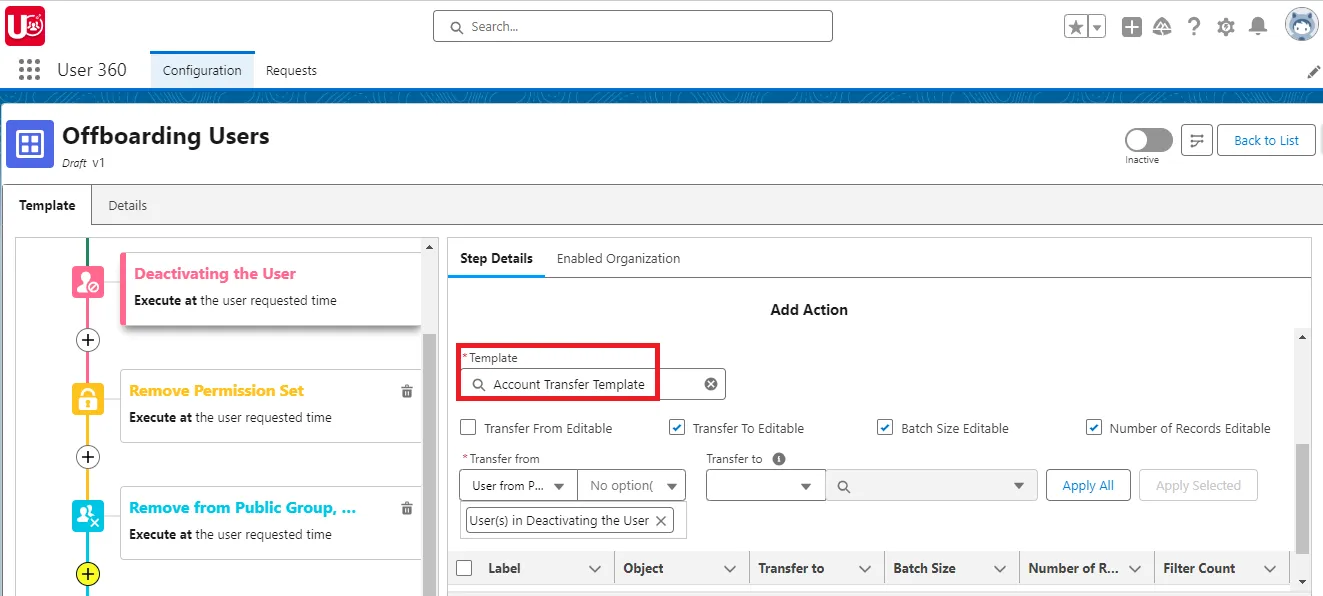Open the Requests tab

pyautogui.click(x=291, y=70)
